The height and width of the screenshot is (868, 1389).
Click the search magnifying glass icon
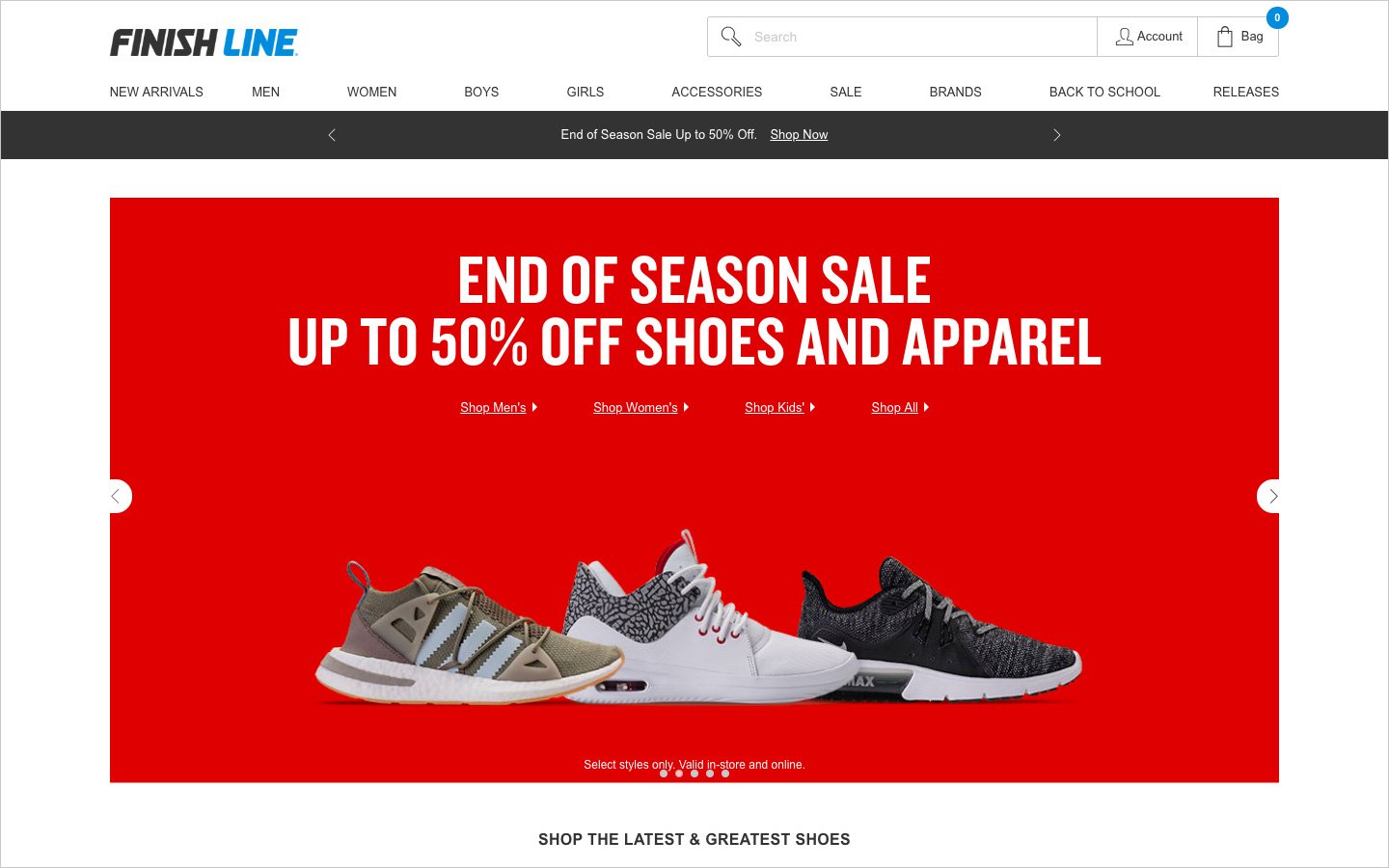731,37
